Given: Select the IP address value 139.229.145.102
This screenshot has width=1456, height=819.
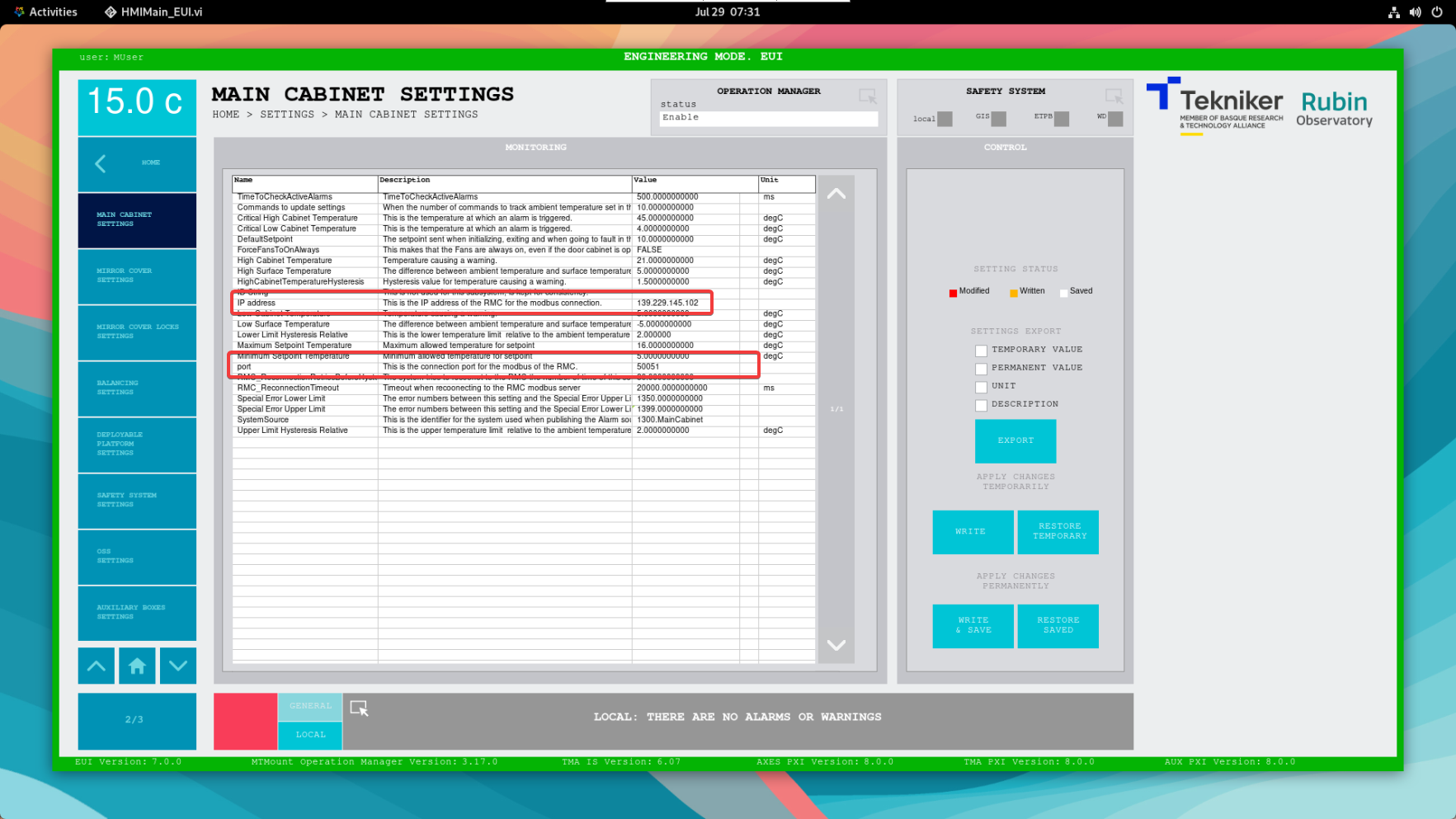Looking at the screenshot, I should click(667, 304).
